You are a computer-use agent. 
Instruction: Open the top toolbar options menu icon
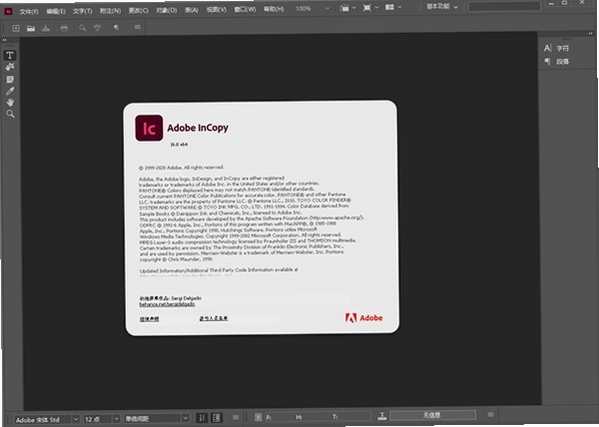(x=138, y=27)
